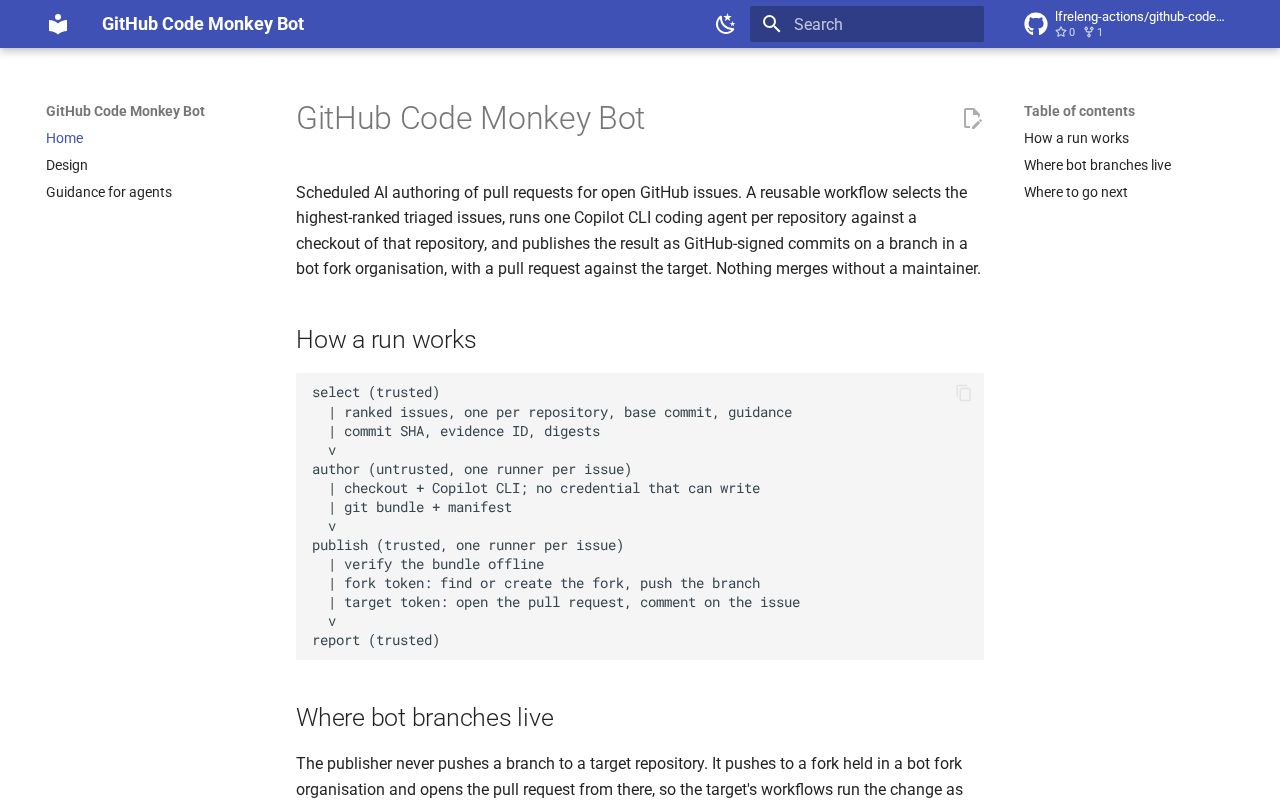Click the Table of contents heading
The height and width of the screenshot is (800, 1280).
pyautogui.click(x=1079, y=111)
